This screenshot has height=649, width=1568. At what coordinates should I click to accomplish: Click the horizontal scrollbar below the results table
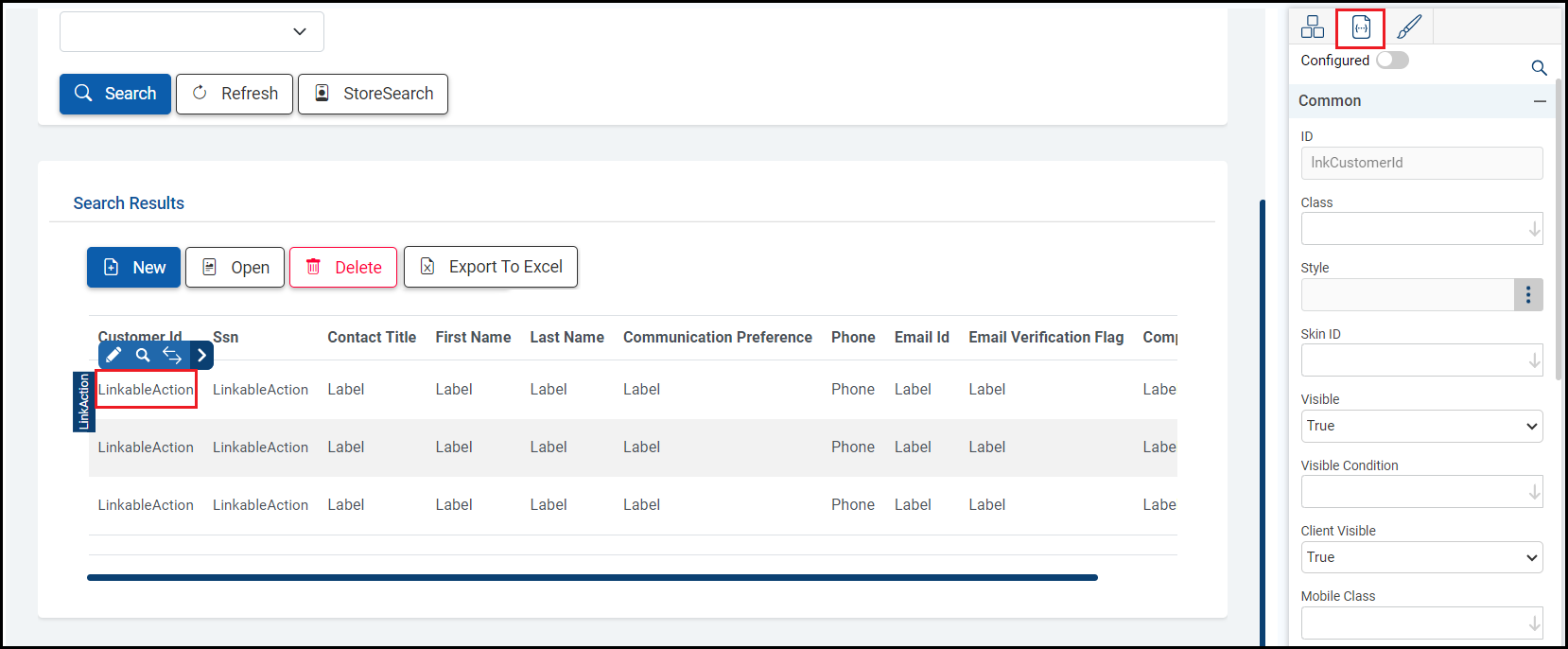[x=592, y=577]
